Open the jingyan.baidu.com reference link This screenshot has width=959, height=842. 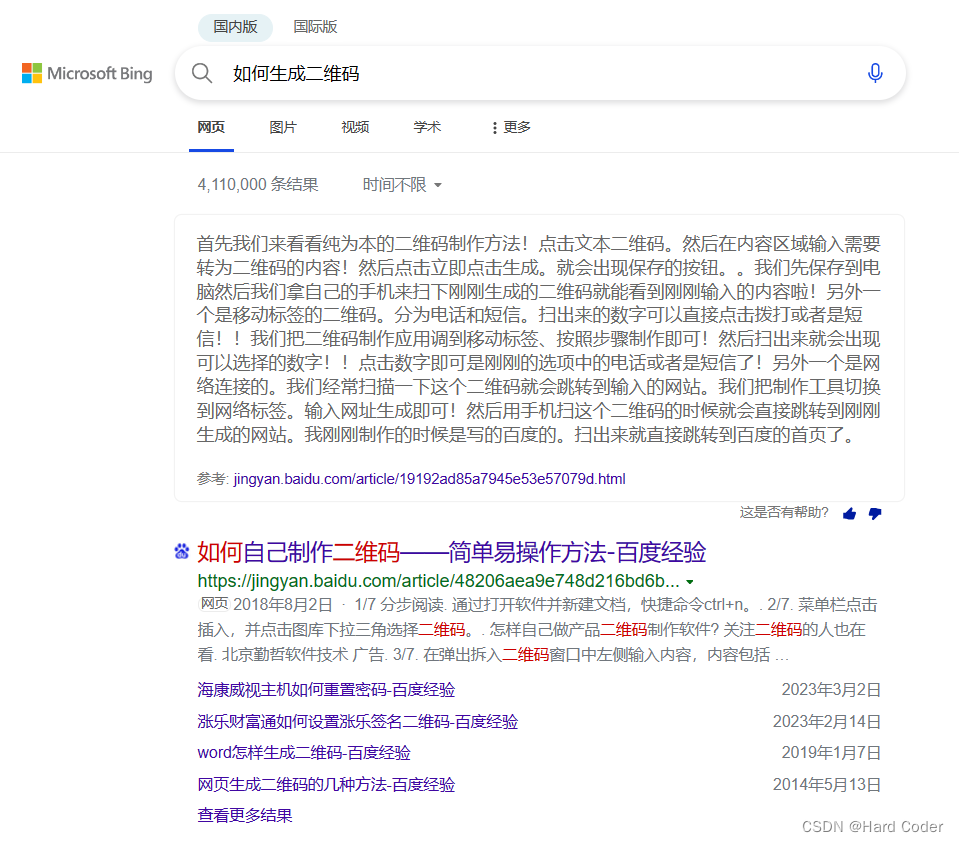point(429,479)
